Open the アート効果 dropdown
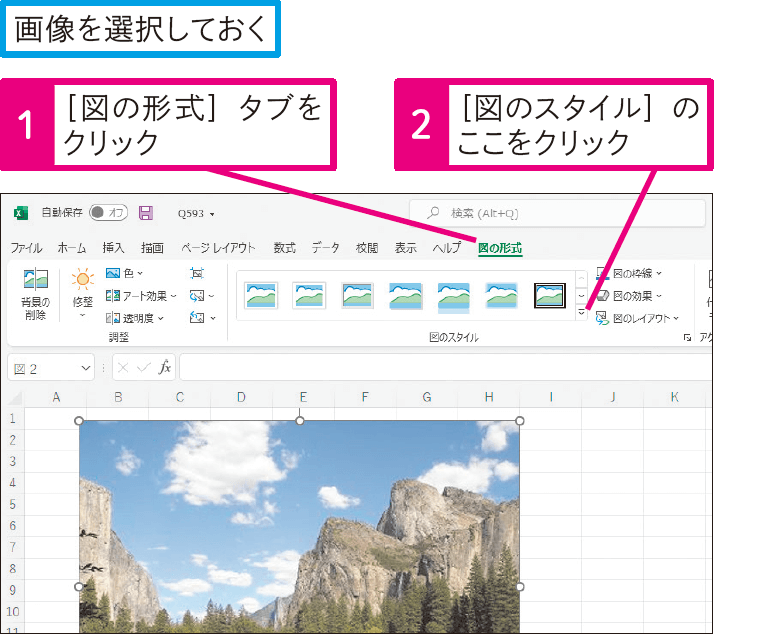Screen dimensions: 783x634 click(141, 296)
